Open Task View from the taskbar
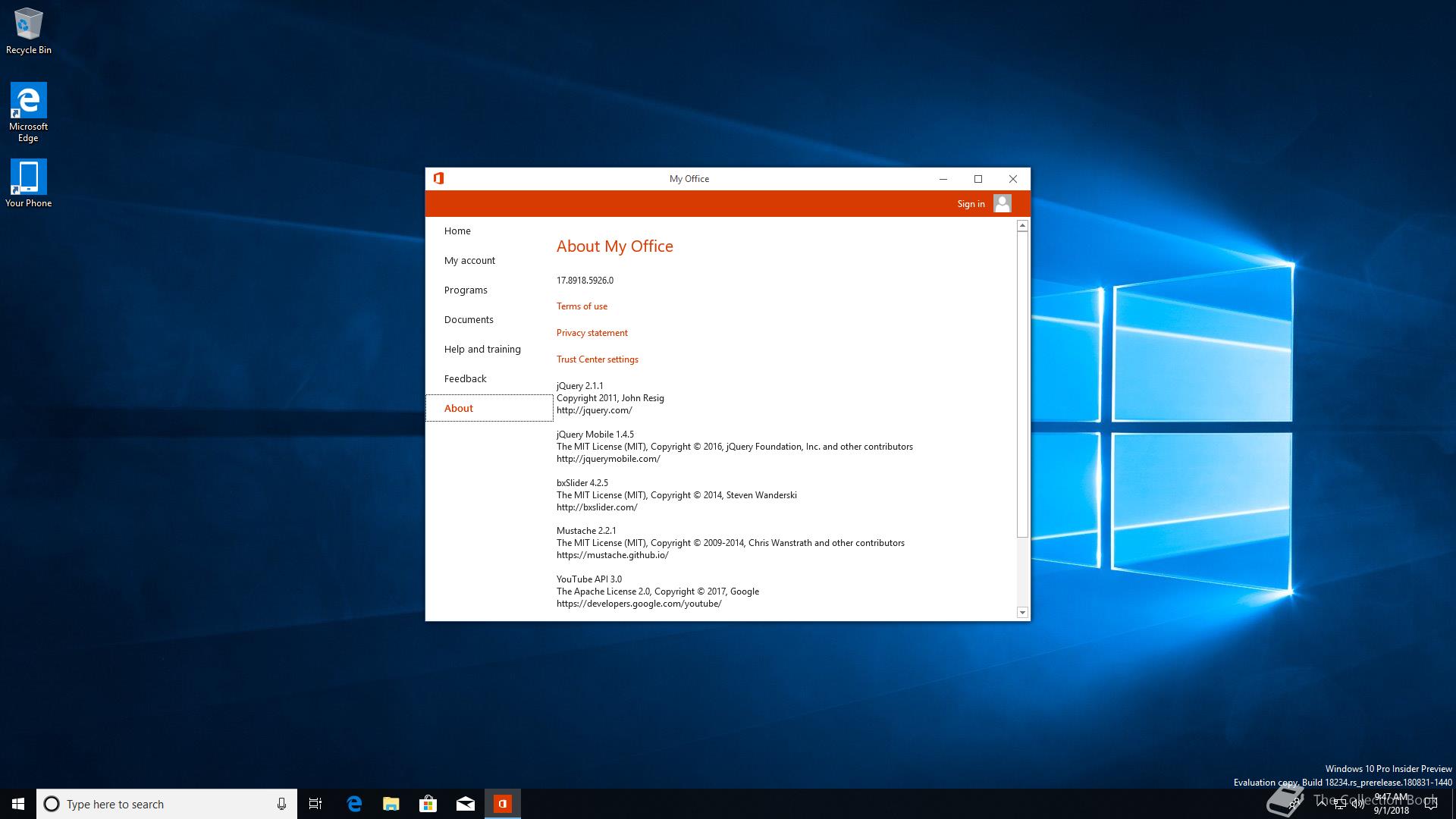The image size is (1456, 819). [x=315, y=804]
